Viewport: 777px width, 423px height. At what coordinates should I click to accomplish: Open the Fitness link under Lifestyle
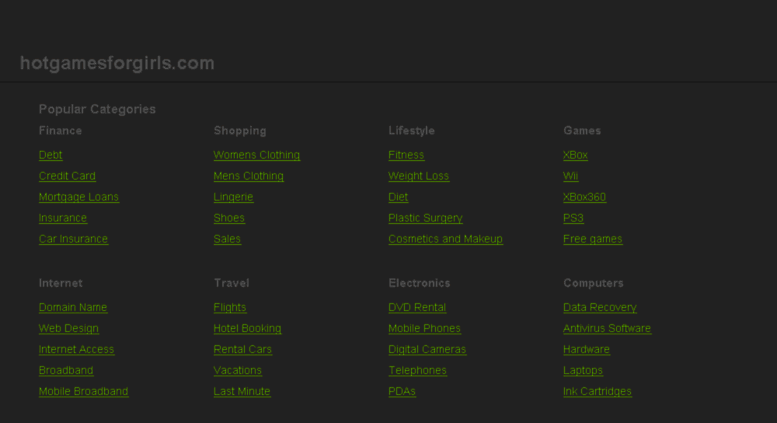click(x=406, y=155)
